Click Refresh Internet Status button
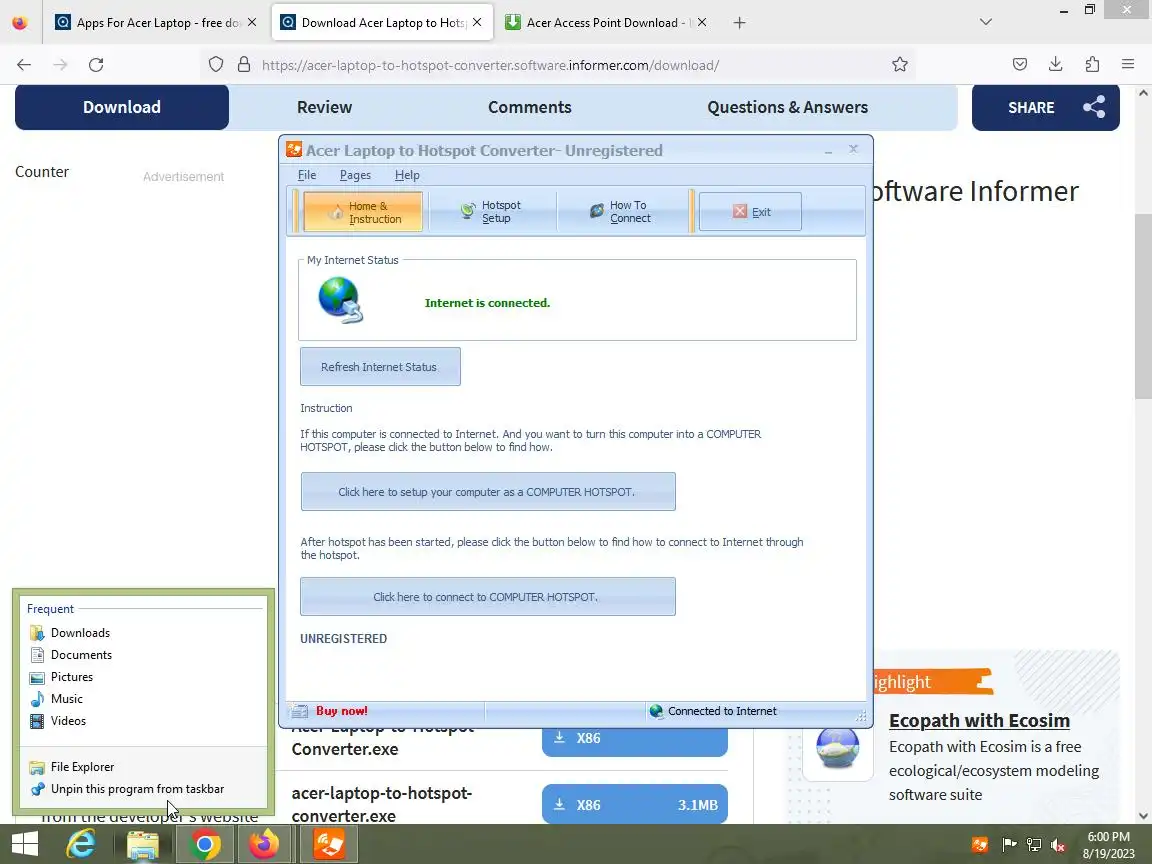1152x864 pixels. [x=380, y=367]
